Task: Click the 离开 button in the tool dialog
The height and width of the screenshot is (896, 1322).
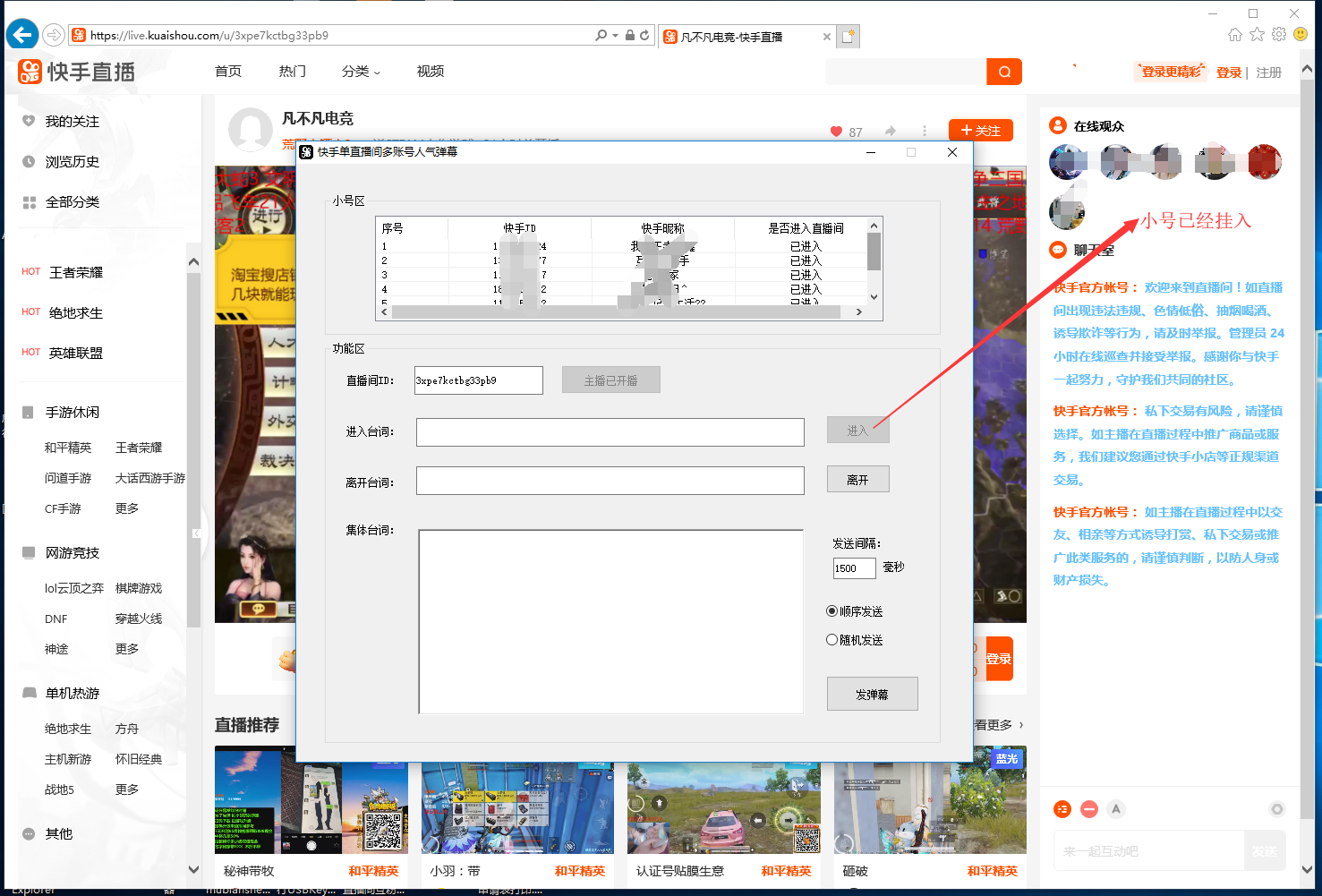Action: pos(857,480)
